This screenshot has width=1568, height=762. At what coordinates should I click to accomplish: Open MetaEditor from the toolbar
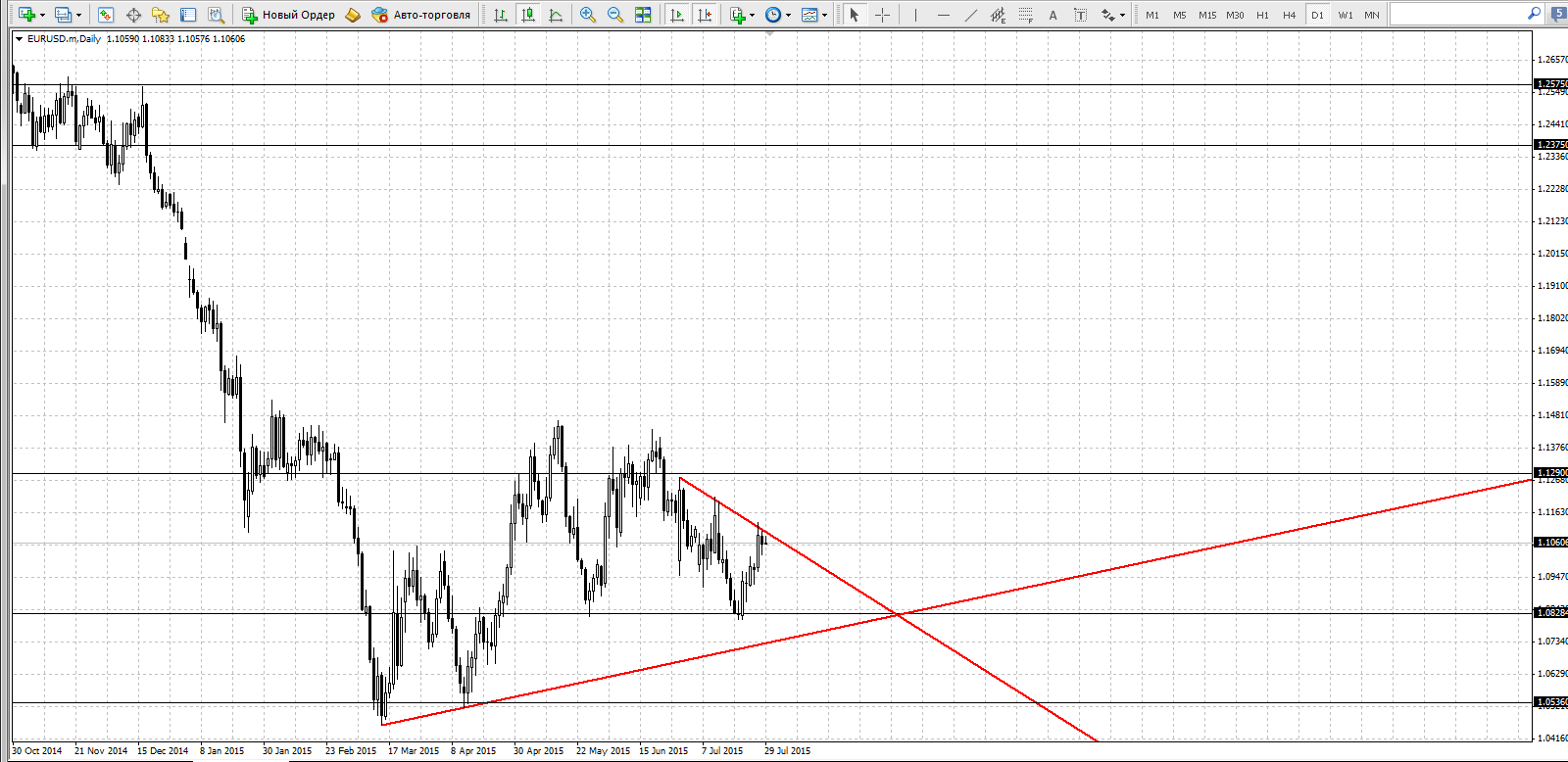click(353, 15)
